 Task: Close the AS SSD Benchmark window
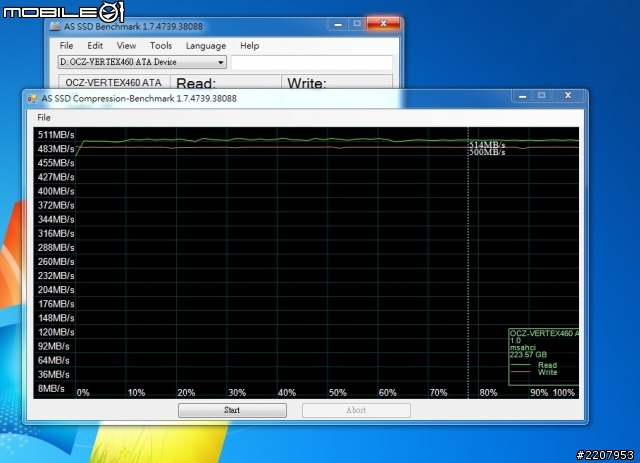[383, 24]
